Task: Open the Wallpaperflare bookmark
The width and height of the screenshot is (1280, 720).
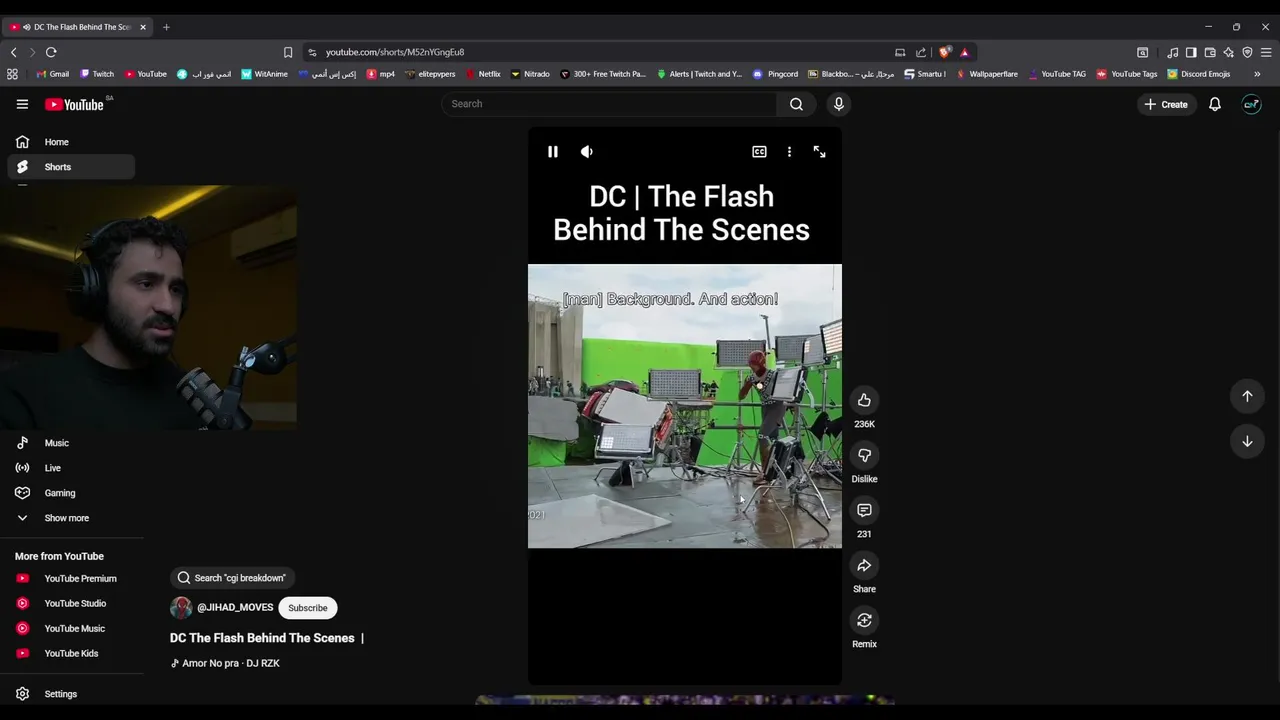Action: 987,74
